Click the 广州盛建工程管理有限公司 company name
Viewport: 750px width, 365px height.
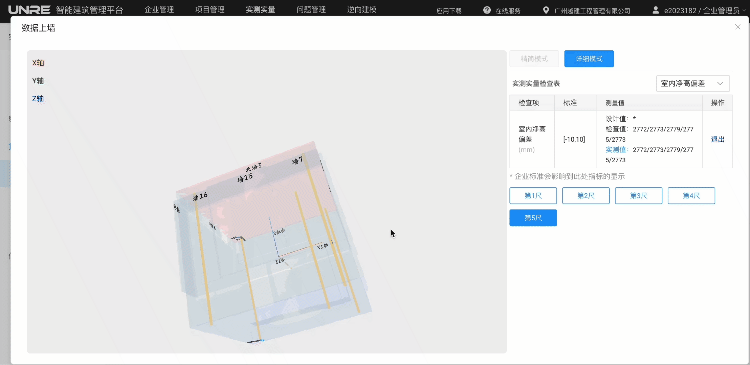(x=592, y=11)
